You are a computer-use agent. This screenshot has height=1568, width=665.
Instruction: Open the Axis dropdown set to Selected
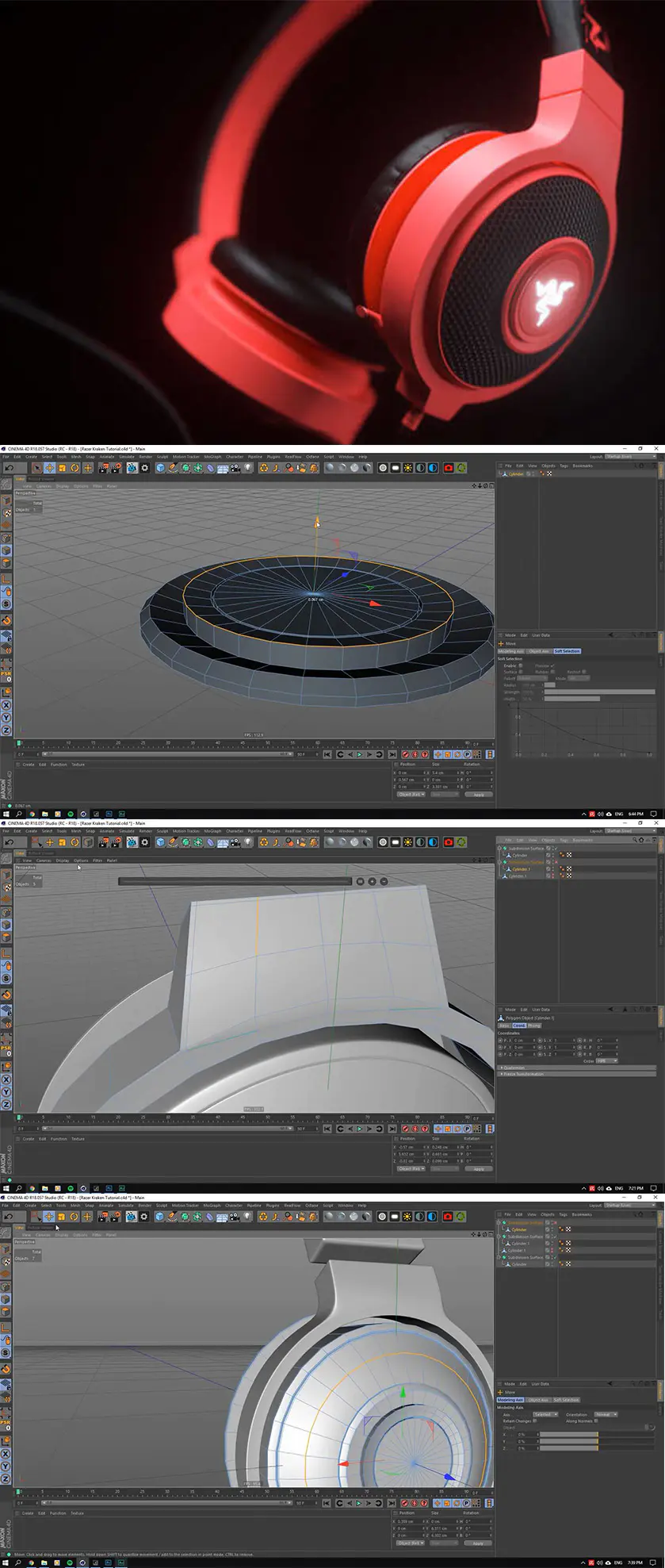coord(545,1414)
